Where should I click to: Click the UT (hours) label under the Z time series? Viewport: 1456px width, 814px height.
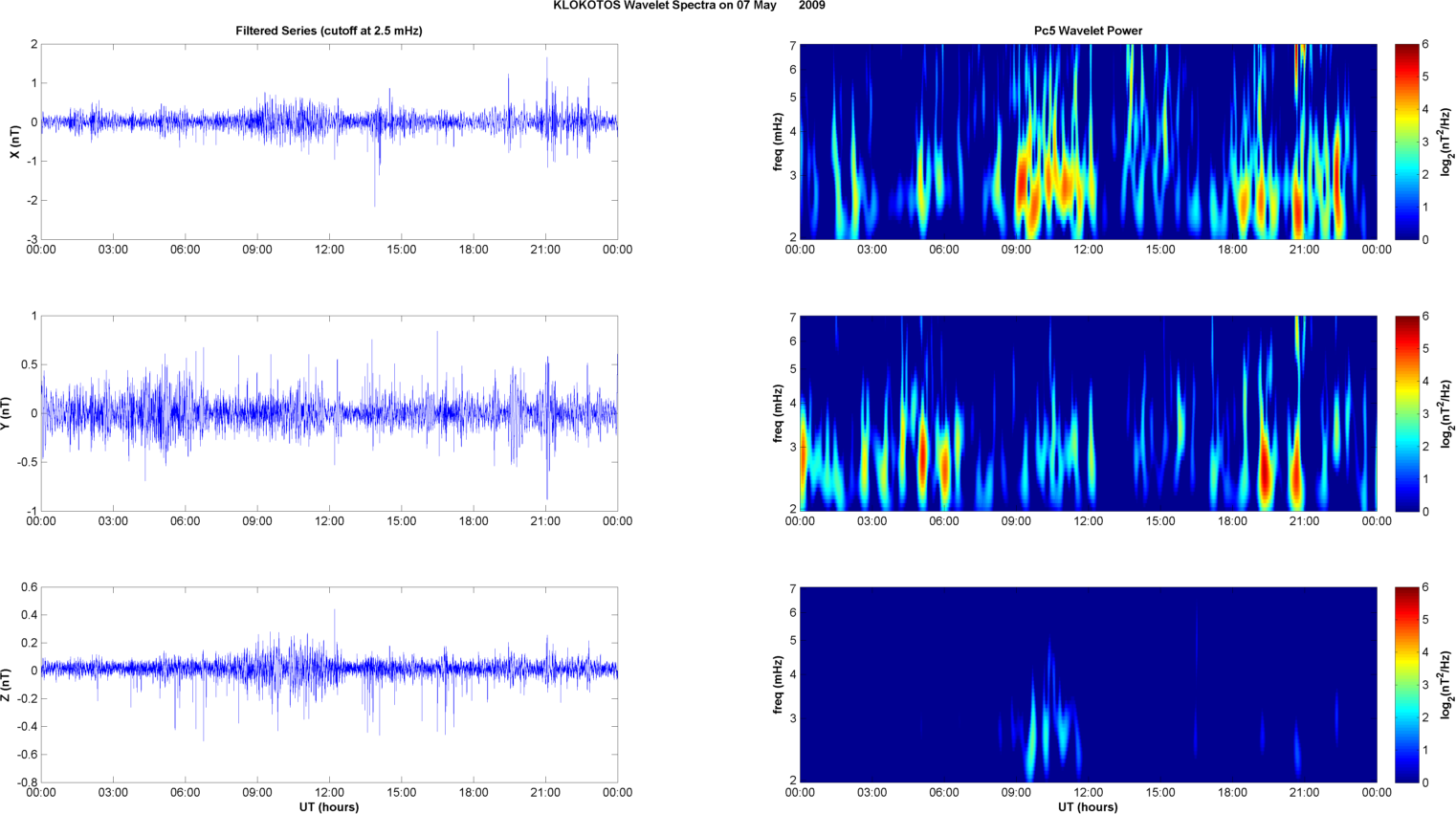click(x=329, y=807)
